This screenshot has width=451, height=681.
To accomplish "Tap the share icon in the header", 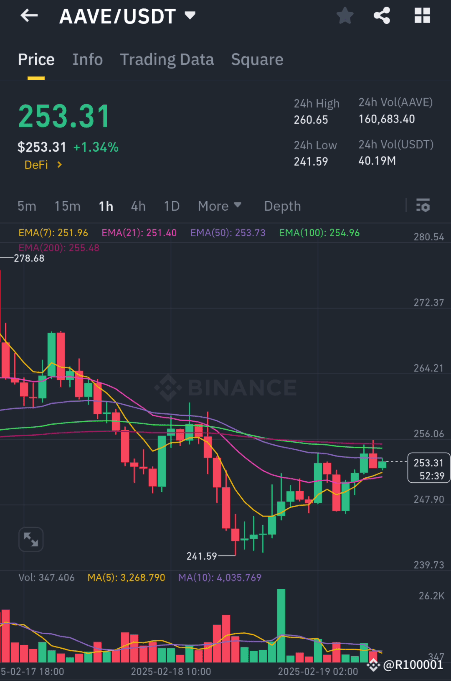I will (382, 16).
